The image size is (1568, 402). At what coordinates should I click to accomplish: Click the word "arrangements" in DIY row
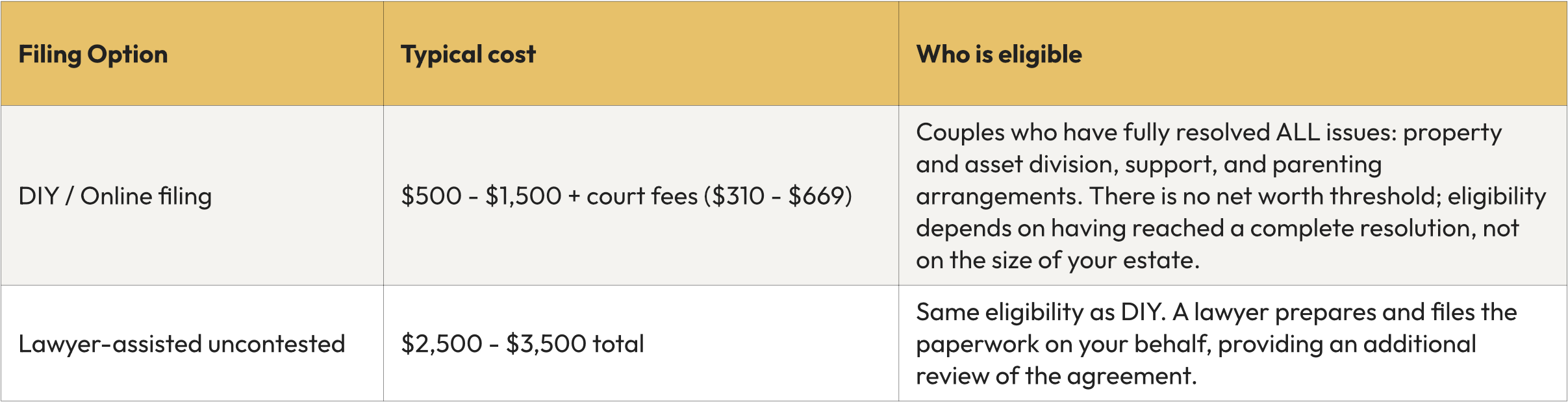point(998,196)
